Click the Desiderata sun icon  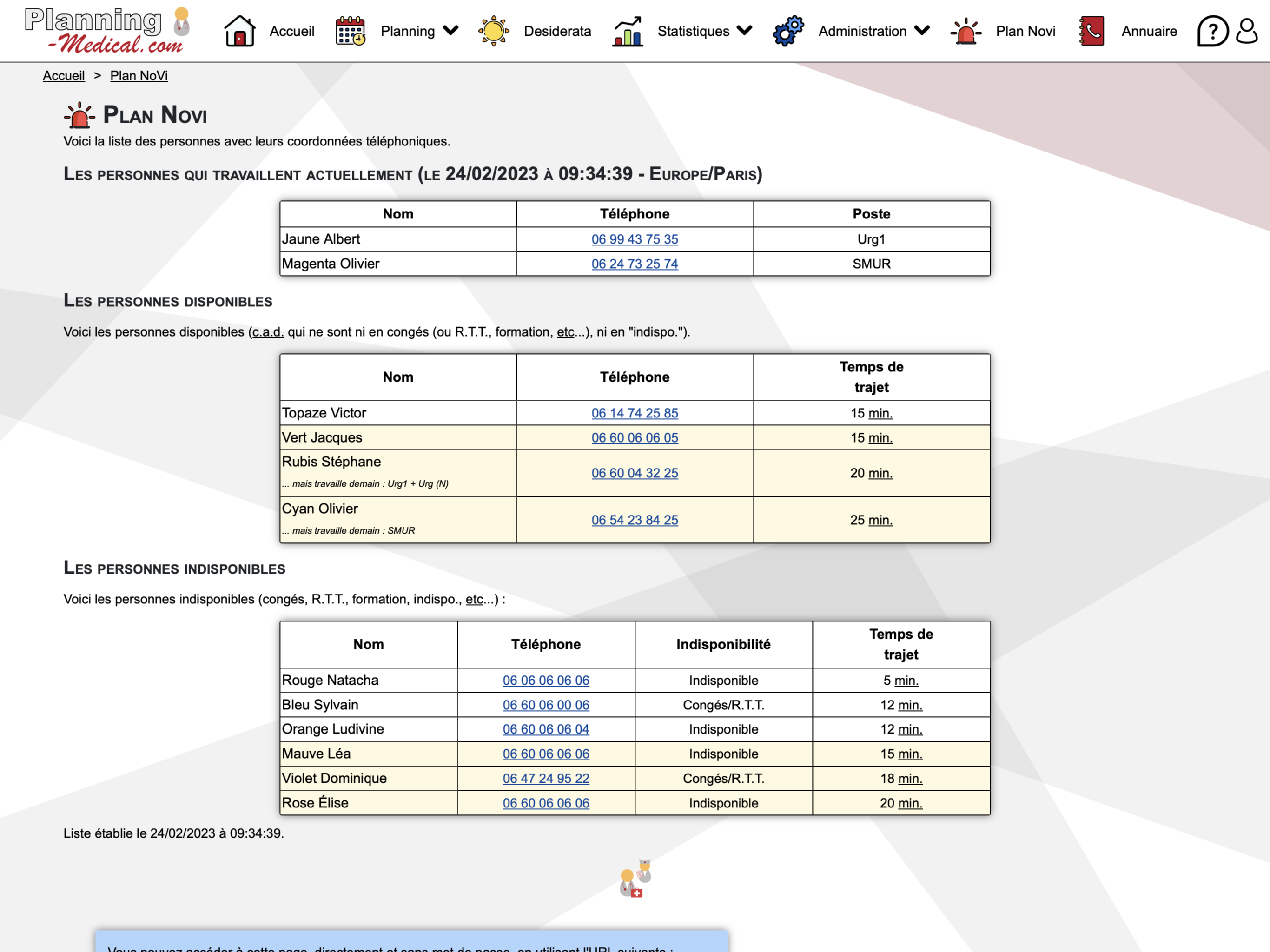493,31
